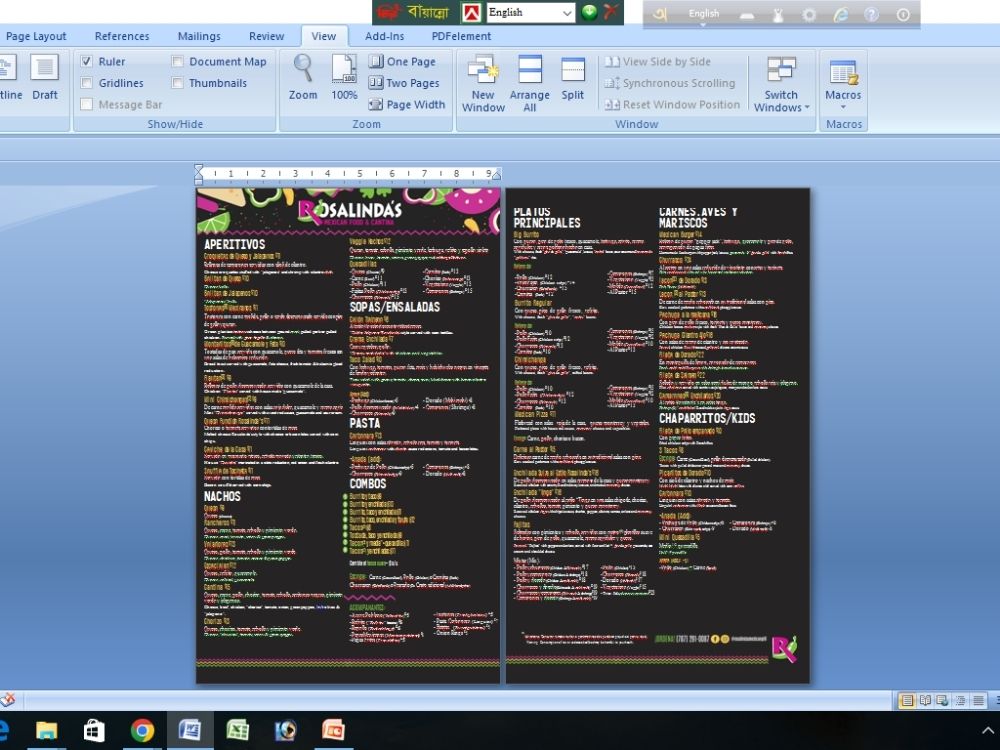1000x750 pixels.
Task: Open the Zoom dialog magnifier button
Action: click(303, 77)
